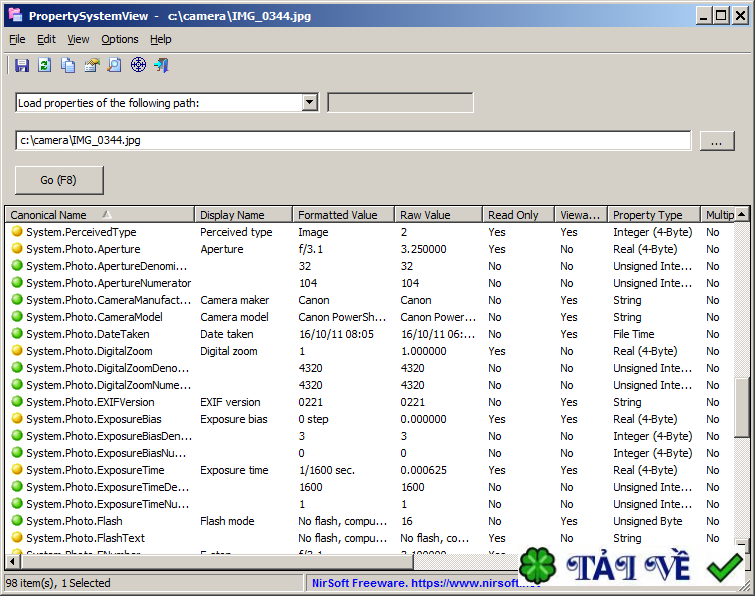The height and width of the screenshot is (596, 755).
Task: Click the vertical scrollbar up arrow
Action: (741, 215)
